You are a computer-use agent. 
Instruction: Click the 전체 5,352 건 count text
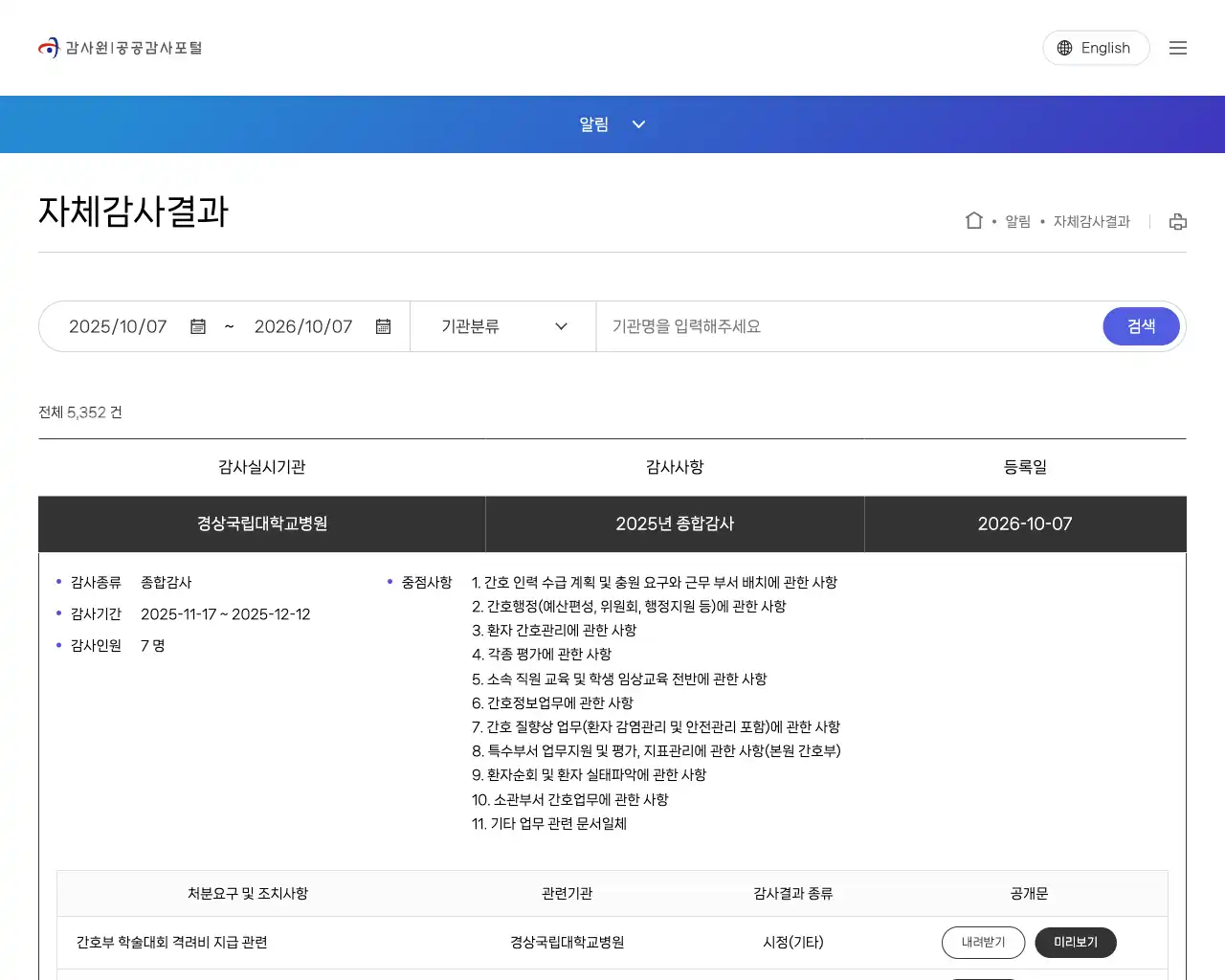(x=80, y=412)
